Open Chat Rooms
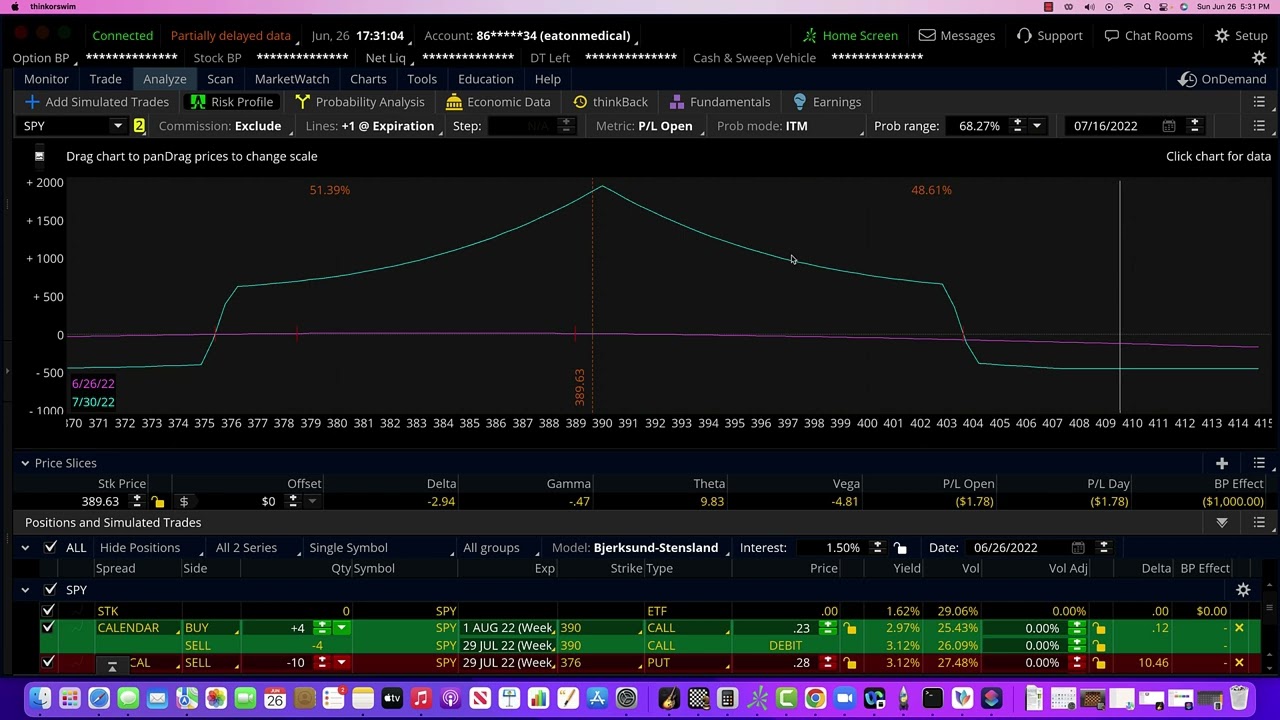The image size is (1280, 720). 1148,36
